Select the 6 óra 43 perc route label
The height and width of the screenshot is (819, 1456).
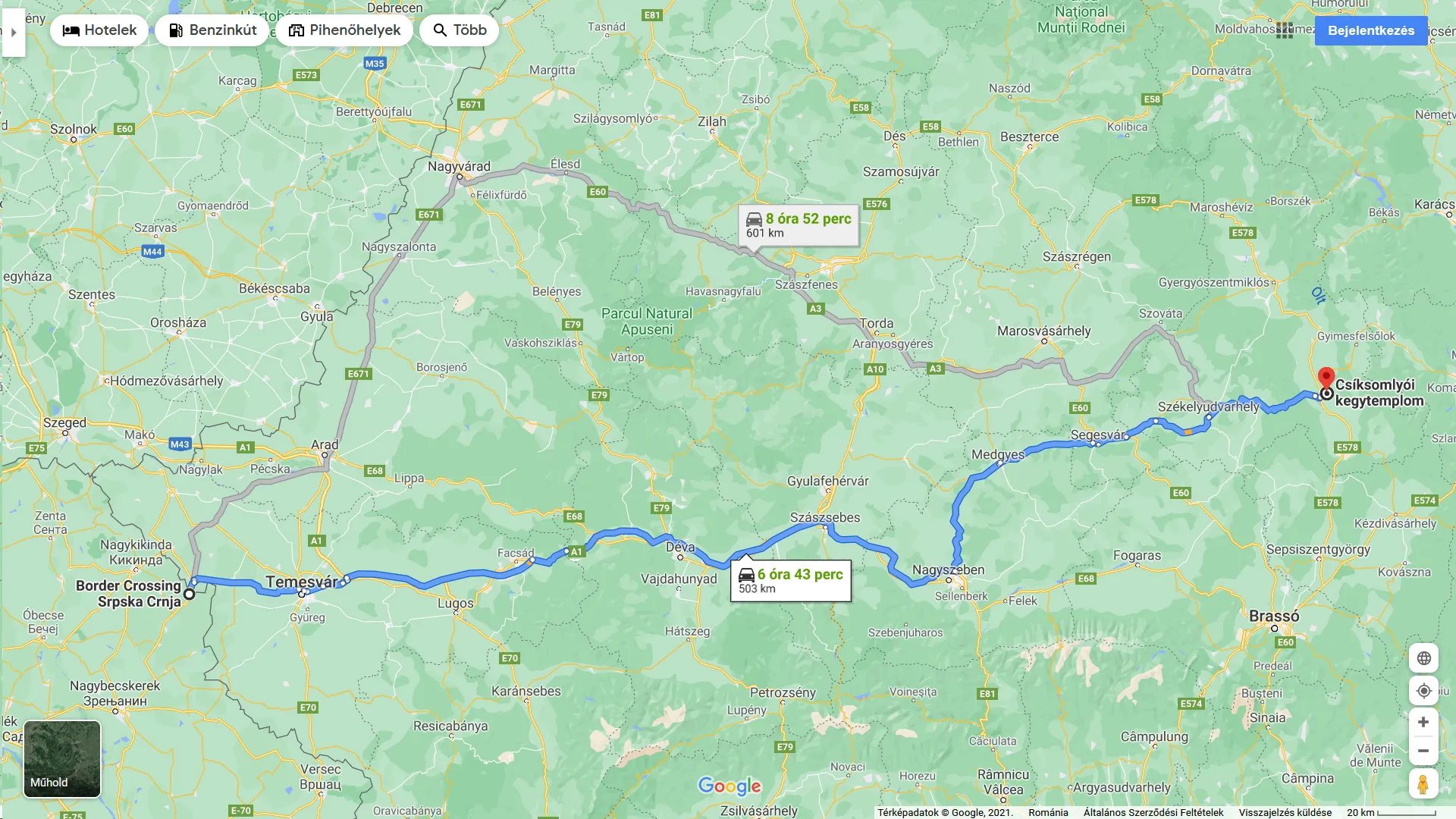click(x=791, y=581)
